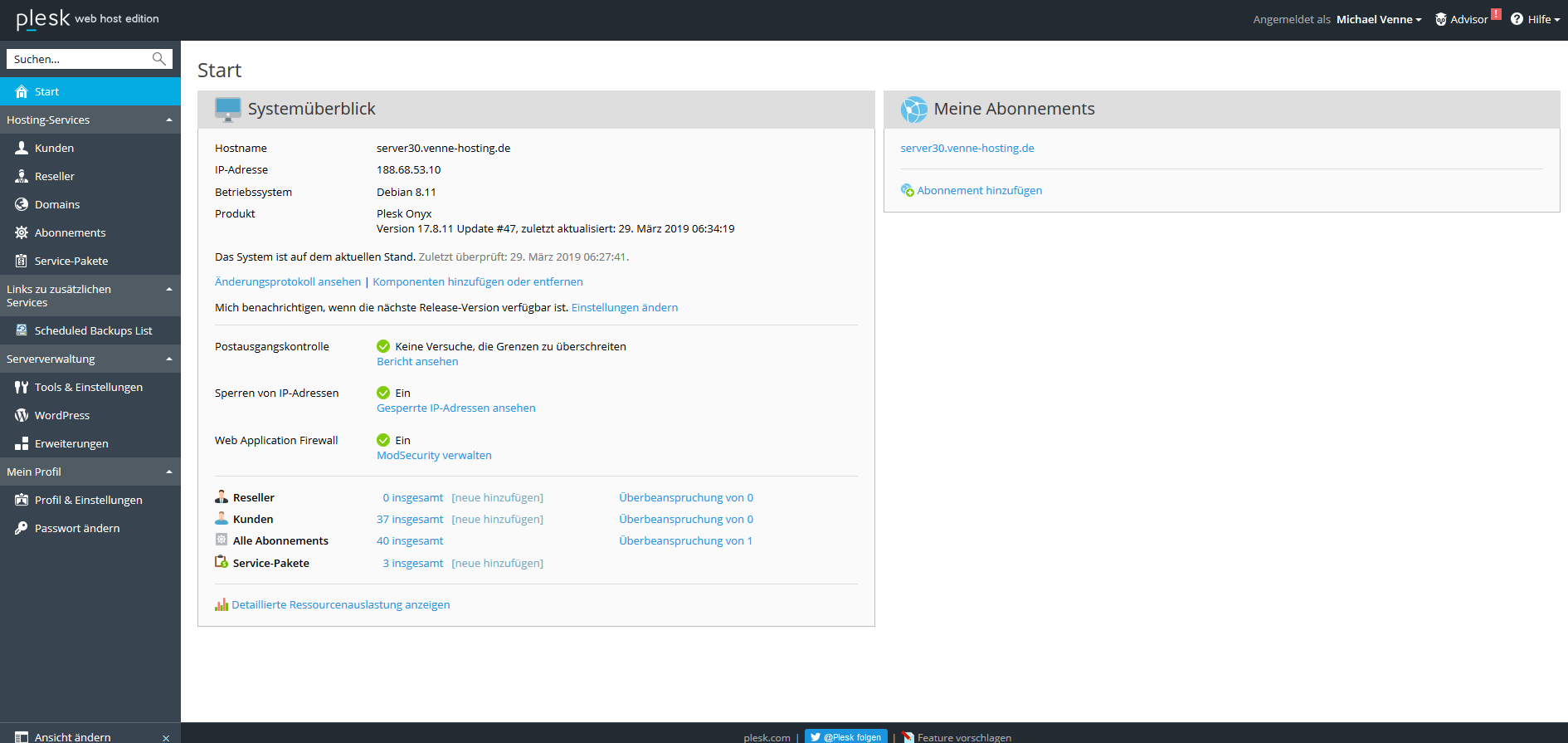Collapse the Hosting-Services section
The height and width of the screenshot is (743, 1568).
(x=169, y=120)
